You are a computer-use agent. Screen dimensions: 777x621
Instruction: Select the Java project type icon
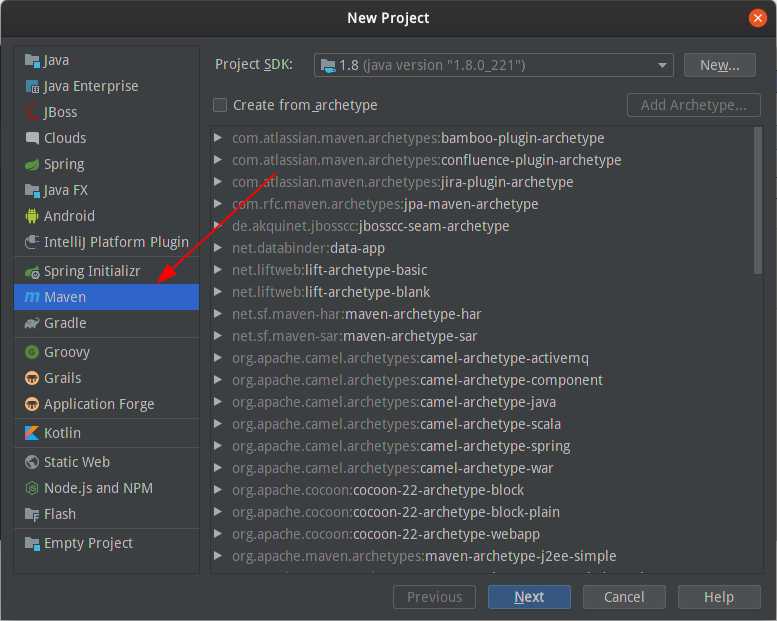coord(32,60)
